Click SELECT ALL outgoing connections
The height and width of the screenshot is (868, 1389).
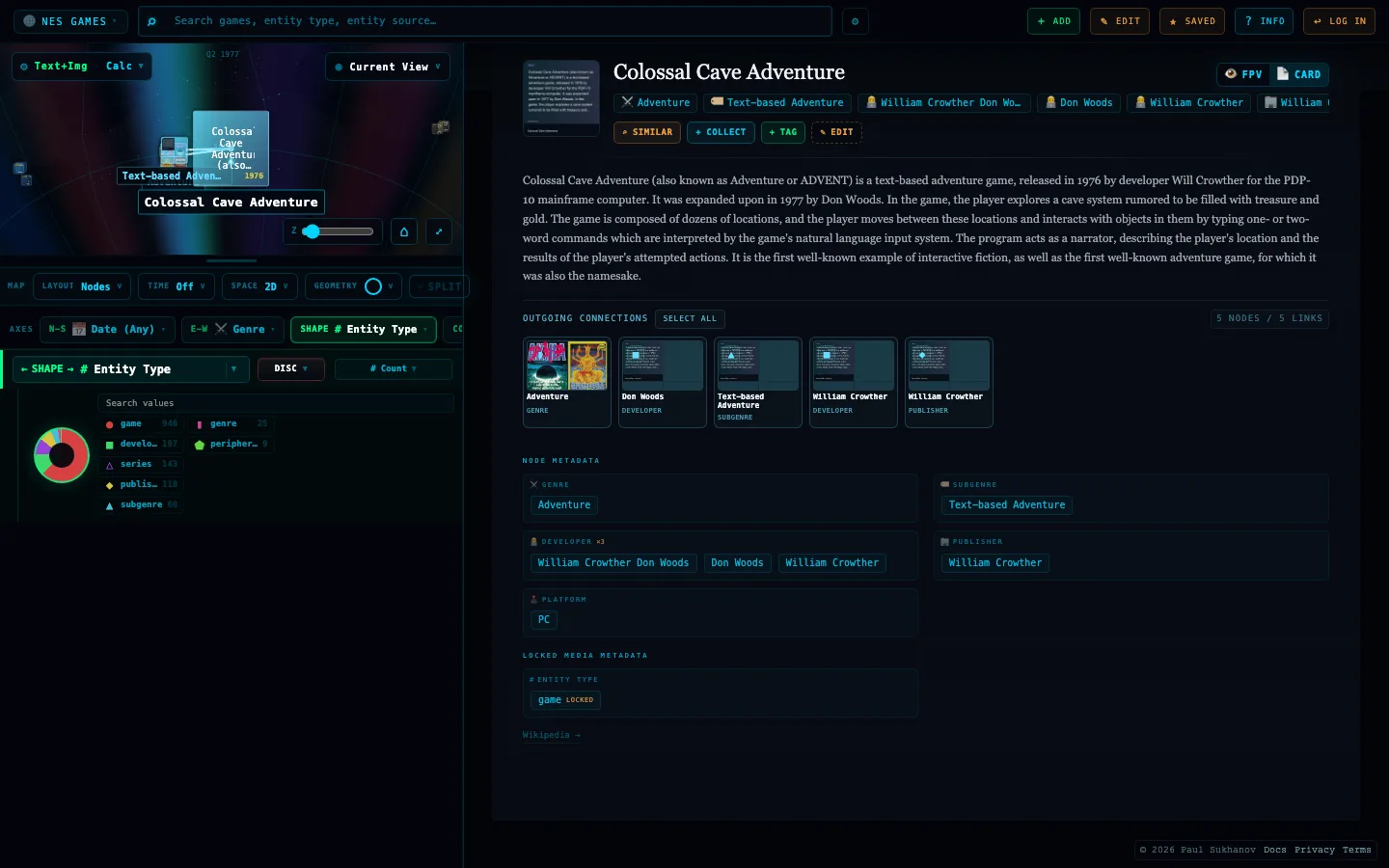(690, 319)
